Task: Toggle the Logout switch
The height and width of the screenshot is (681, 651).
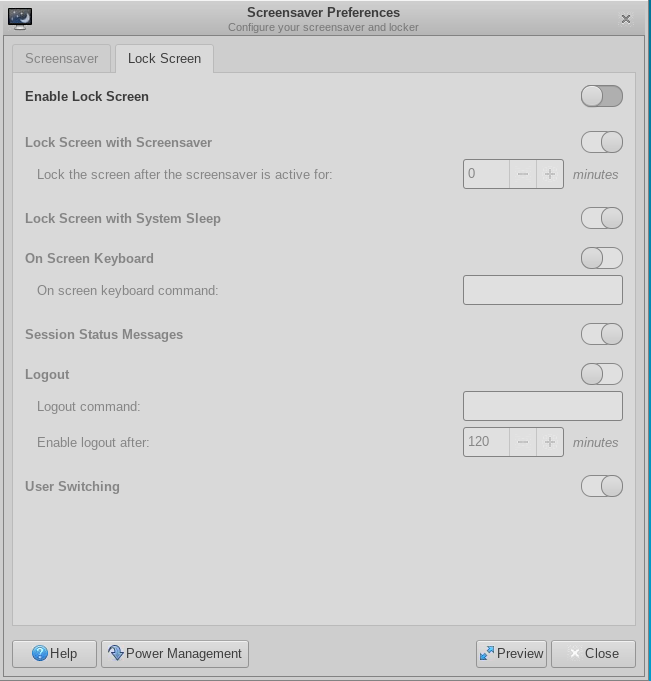Action: pyautogui.click(x=601, y=374)
